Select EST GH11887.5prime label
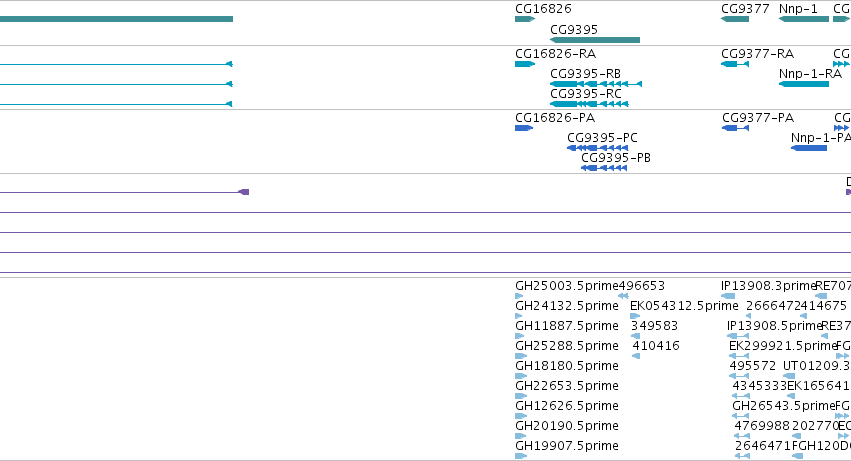Viewport: 851px width, 461px height. pyautogui.click(x=567, y=326)
